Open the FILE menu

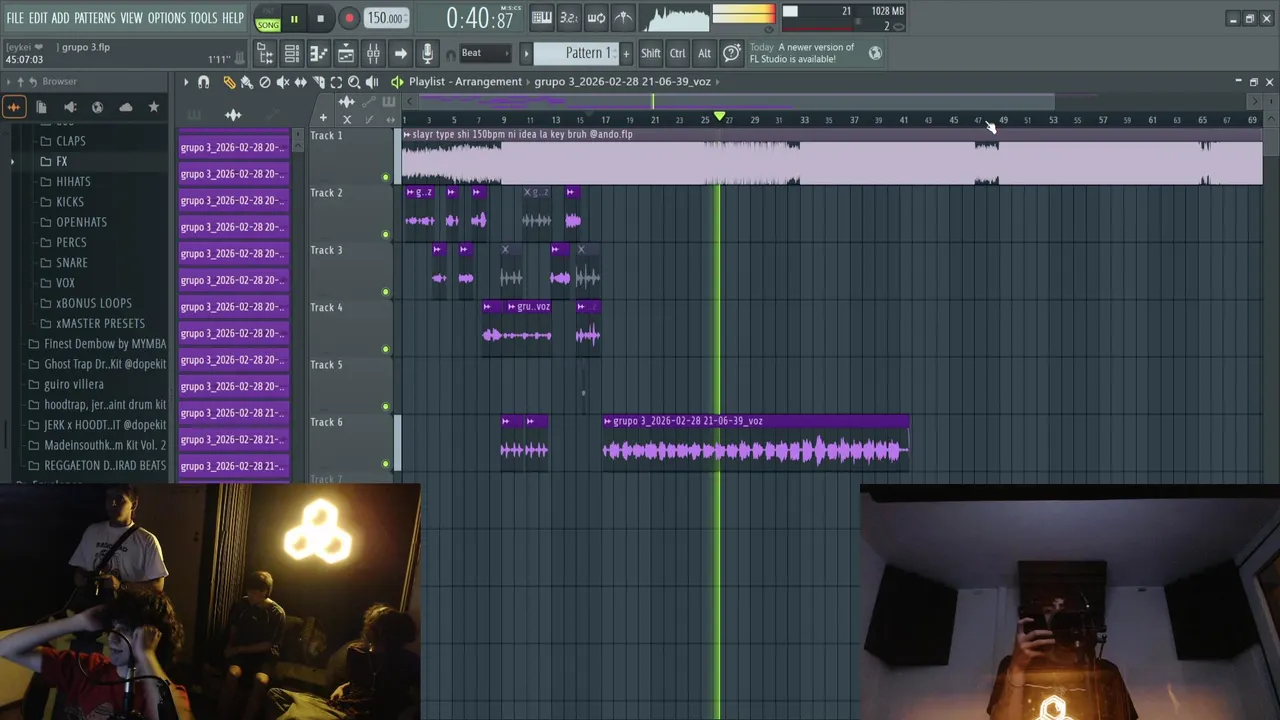(15, 18)
